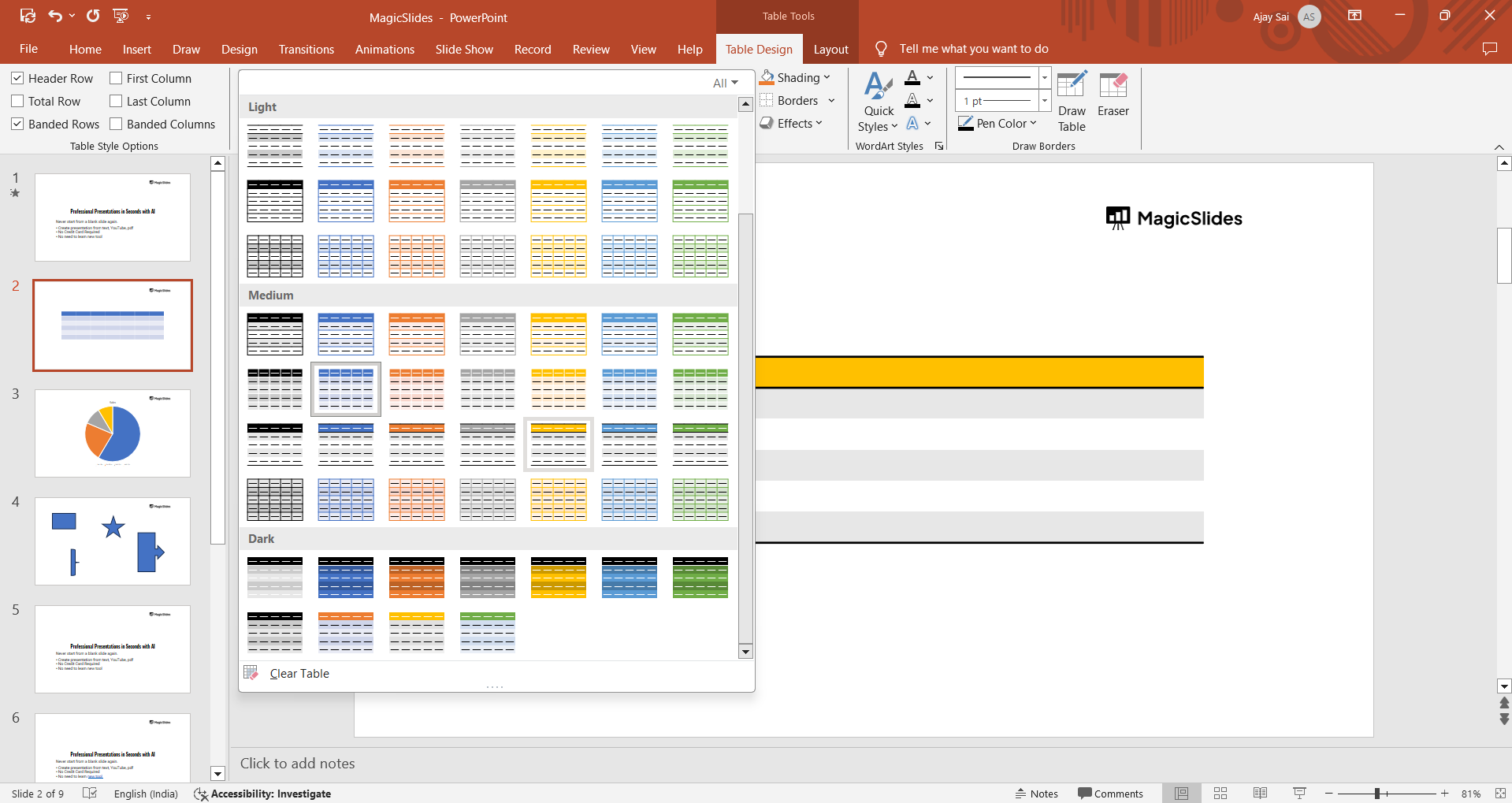Toggle the Notes pane button
This screenshot has width=1512, height=803.
click(1036, 794)
